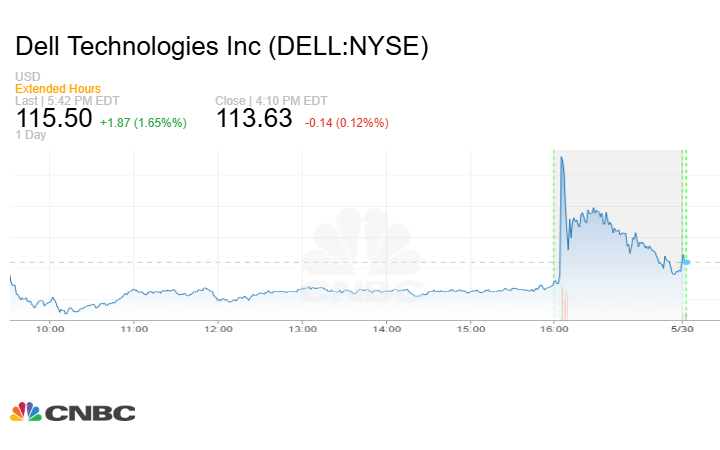Click the red volume bars near 16:00
Screen dimensions: 720x450
pos(563,302)
